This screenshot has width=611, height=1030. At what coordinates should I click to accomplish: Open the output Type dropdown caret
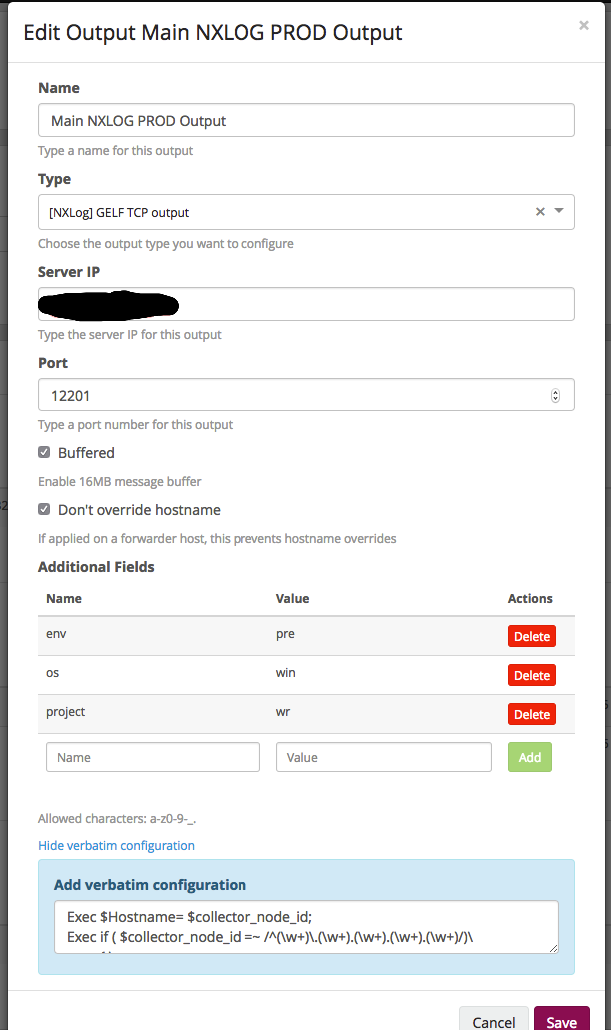(x=557, y=212)
